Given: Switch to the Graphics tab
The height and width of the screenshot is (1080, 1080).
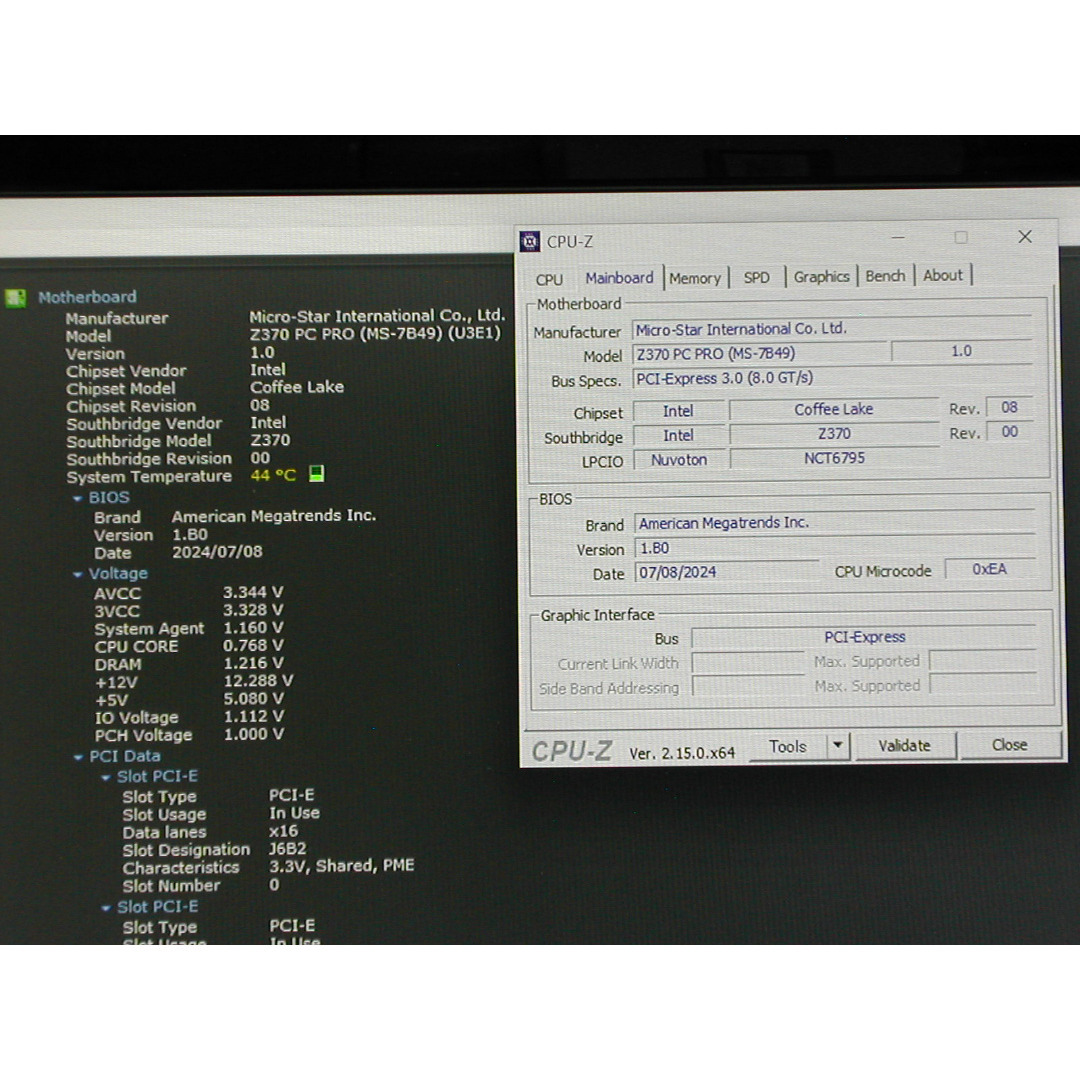Looking at the screenshot, I should point(821,277).
